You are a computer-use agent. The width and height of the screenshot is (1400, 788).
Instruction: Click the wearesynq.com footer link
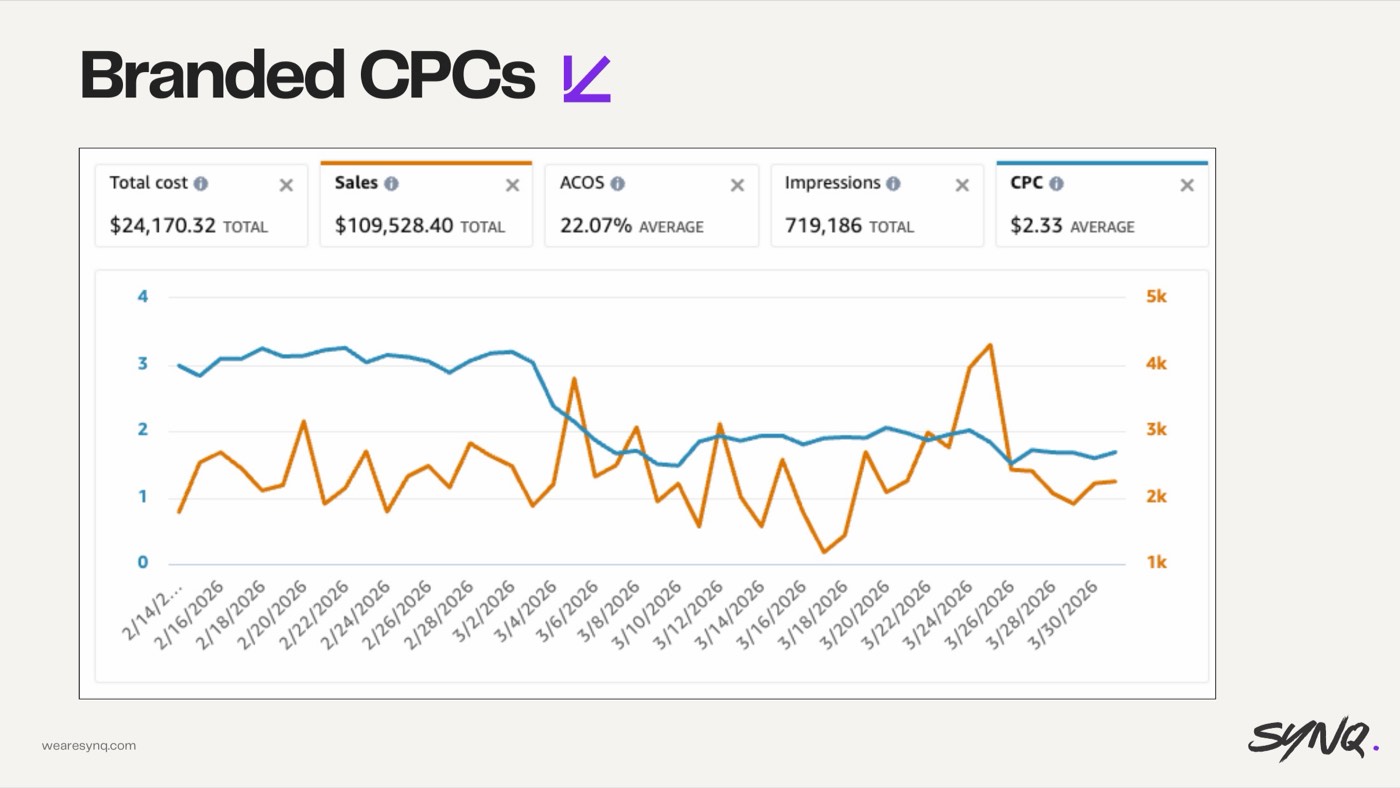click(89, 745)
